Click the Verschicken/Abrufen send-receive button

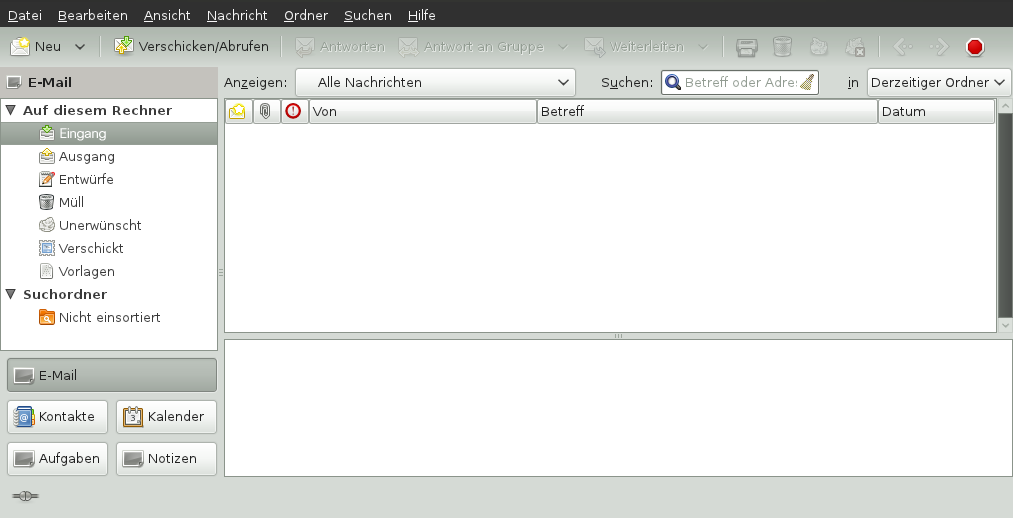click(191, 46)
